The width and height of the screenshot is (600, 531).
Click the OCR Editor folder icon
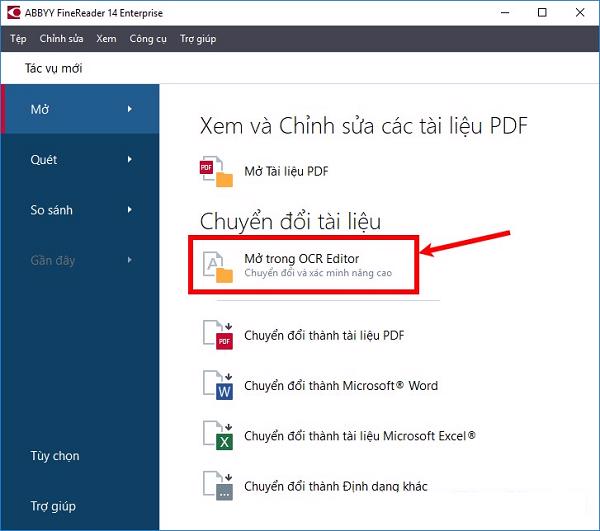coord(217,267)
